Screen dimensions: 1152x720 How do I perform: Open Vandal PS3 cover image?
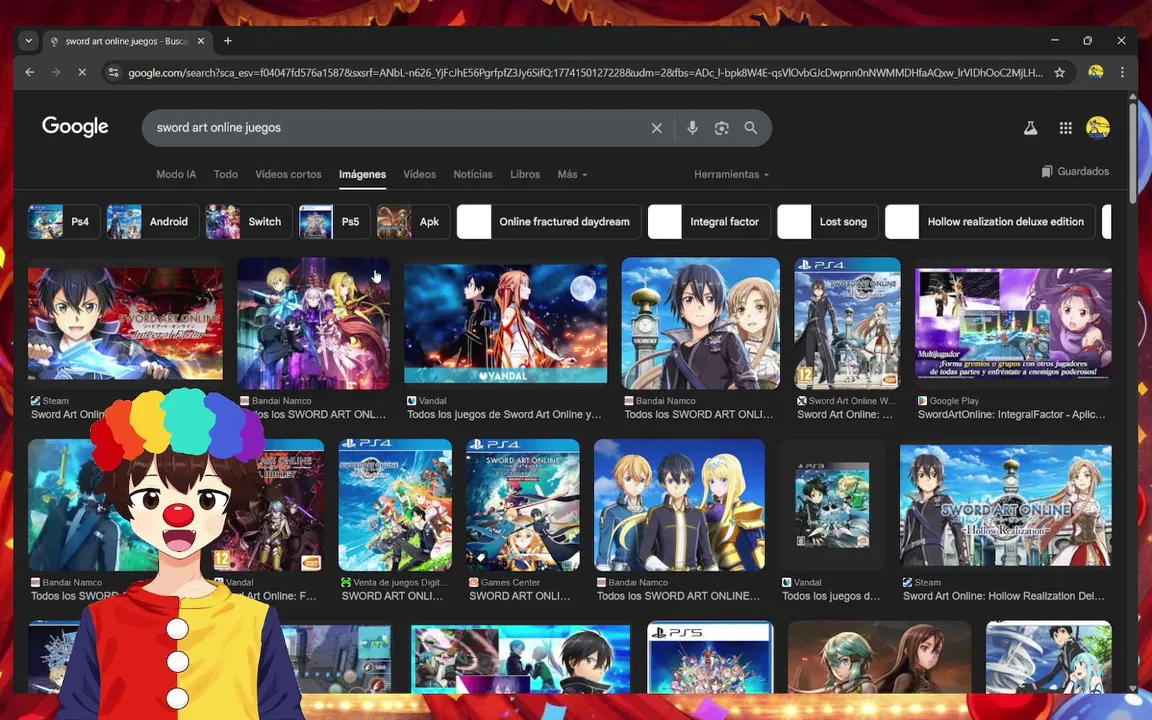tap(832, 505)
